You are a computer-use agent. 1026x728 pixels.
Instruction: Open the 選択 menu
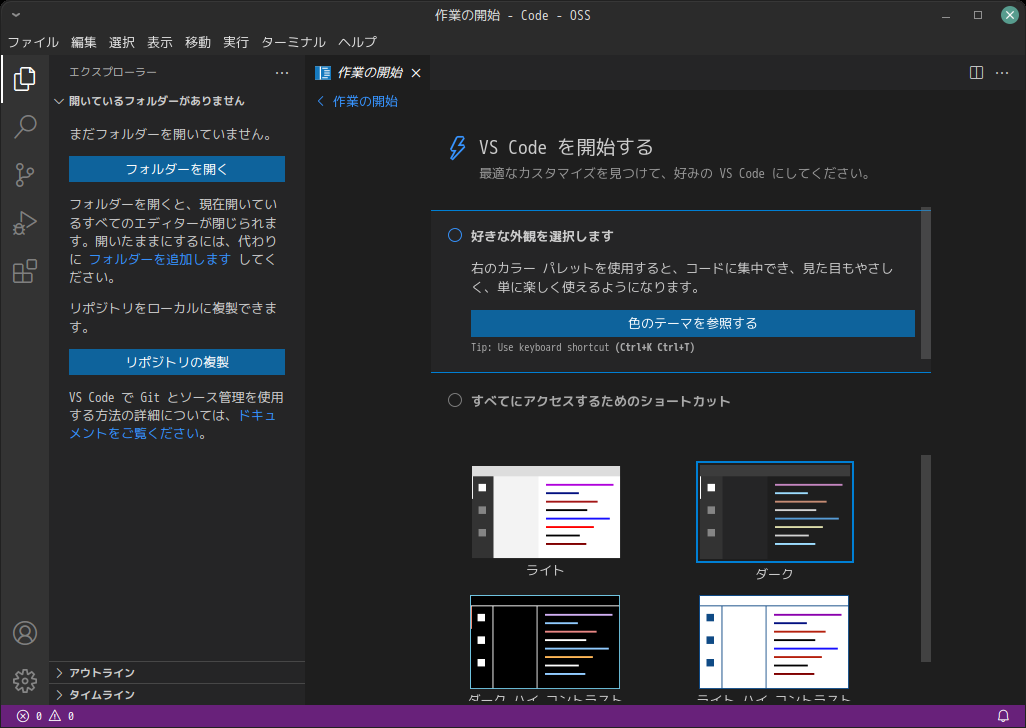pyautogui.click(x=122, y=42)
